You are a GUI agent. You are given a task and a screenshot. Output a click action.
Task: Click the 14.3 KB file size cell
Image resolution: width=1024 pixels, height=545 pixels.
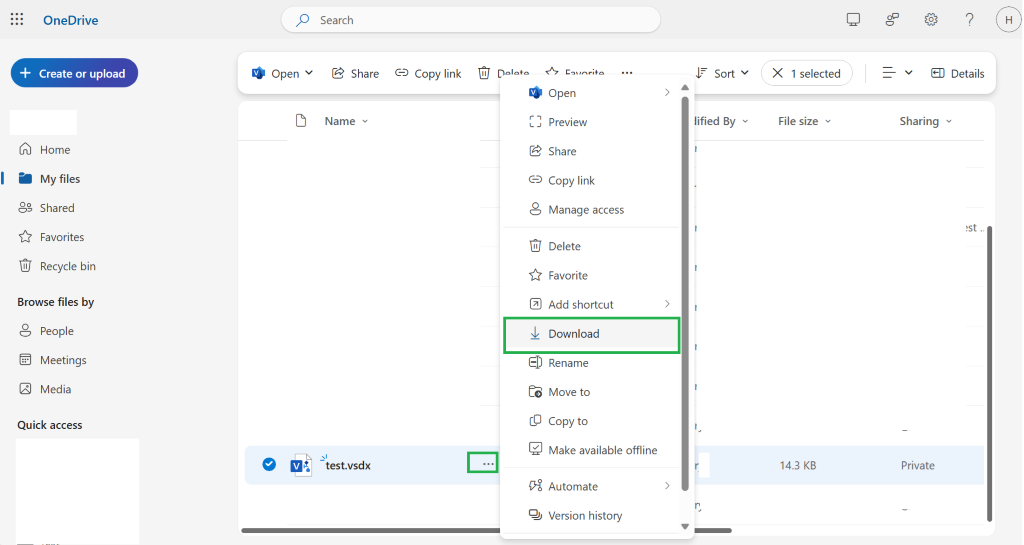(797, 465)
